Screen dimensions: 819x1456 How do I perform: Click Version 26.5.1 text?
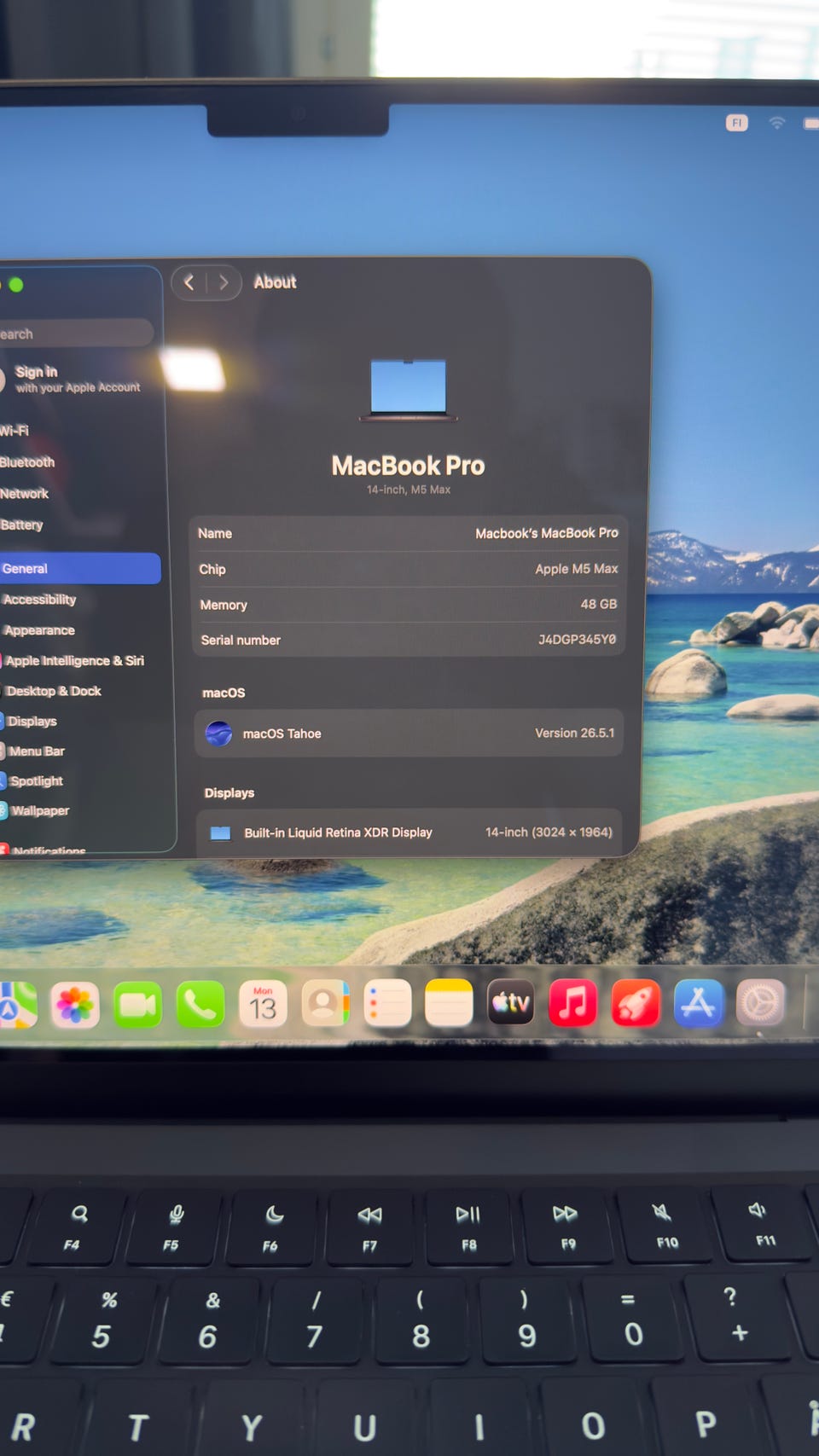[575, 734]
